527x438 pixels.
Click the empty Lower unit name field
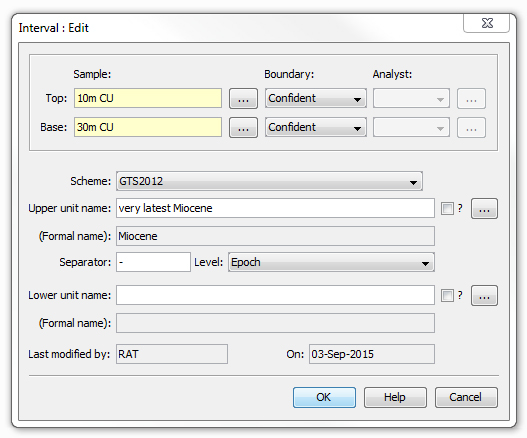tap(275, 295)
